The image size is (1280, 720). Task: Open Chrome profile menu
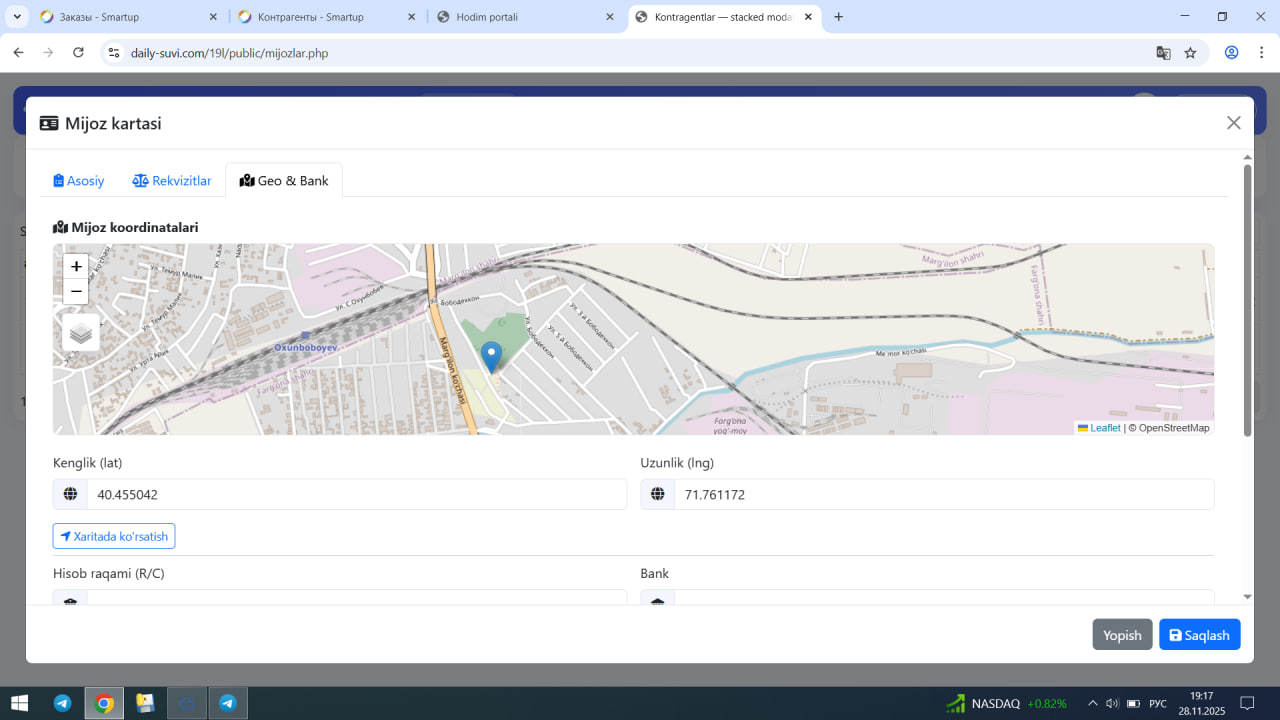pos(1231,53)
